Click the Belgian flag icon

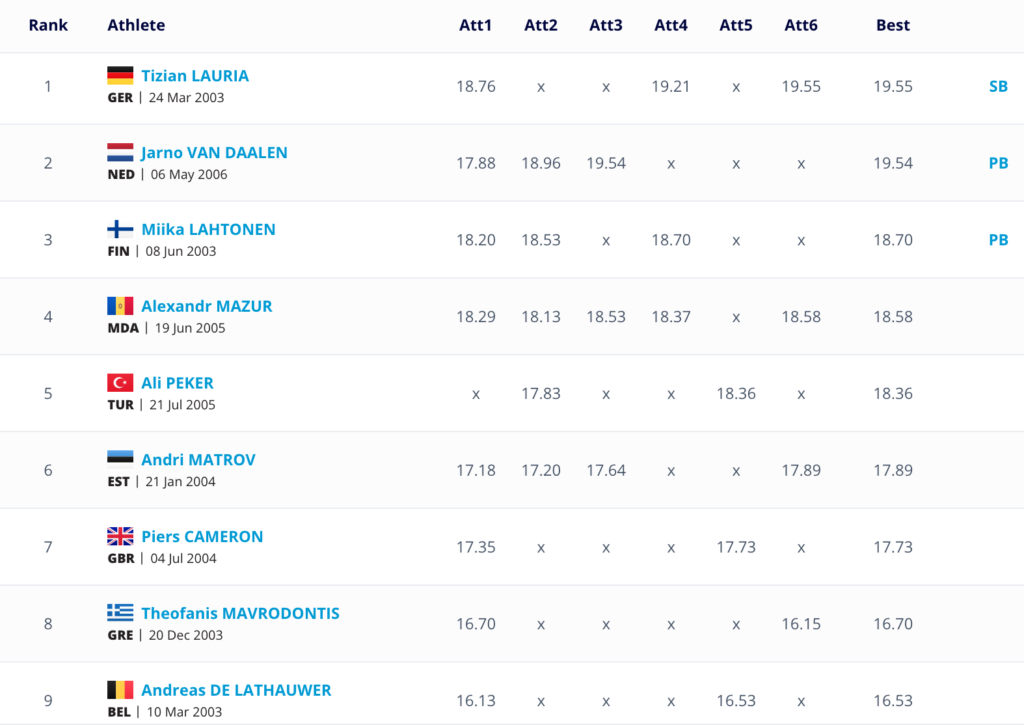pos(120,690)
